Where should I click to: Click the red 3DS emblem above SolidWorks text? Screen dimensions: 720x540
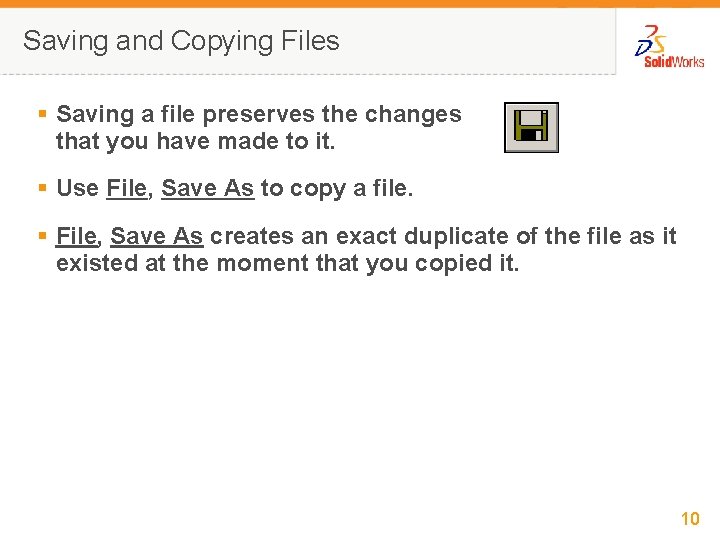click(x=652, y=40)
